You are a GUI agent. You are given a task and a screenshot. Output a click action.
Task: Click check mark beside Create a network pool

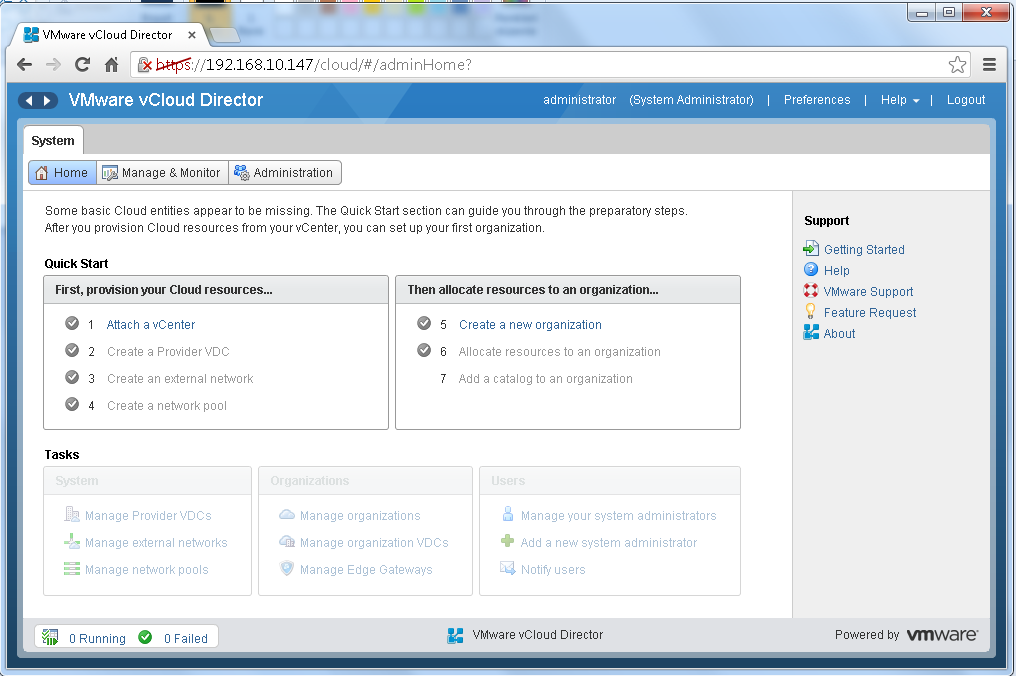[x=72, y=404]
